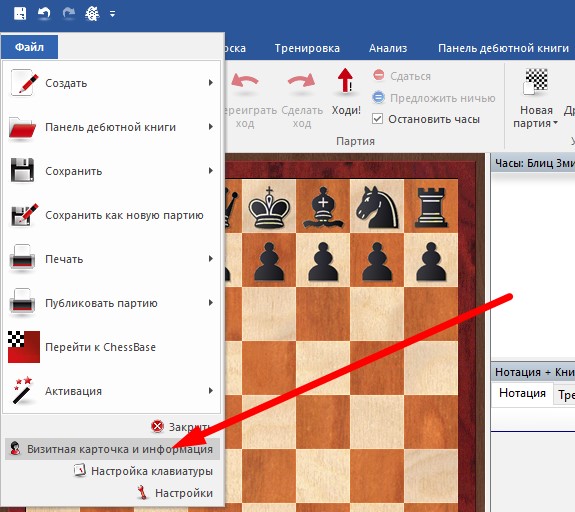Open the 'Файл' menu tab
575x512 pixels.
pyautogui.click(x=29, y=47)
